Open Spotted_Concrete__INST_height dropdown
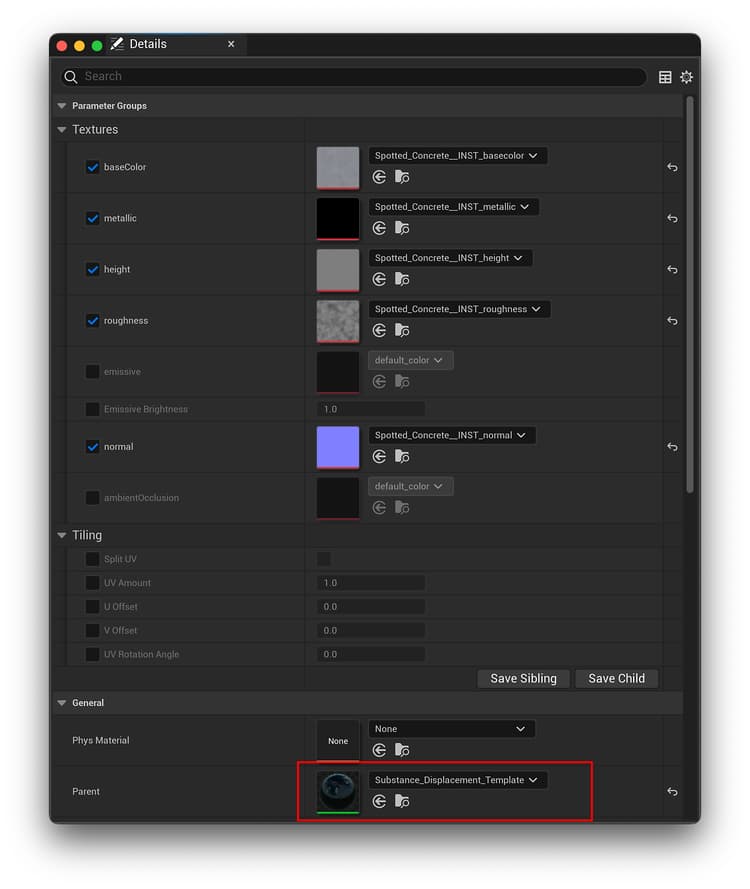 (x=450, y=258)
